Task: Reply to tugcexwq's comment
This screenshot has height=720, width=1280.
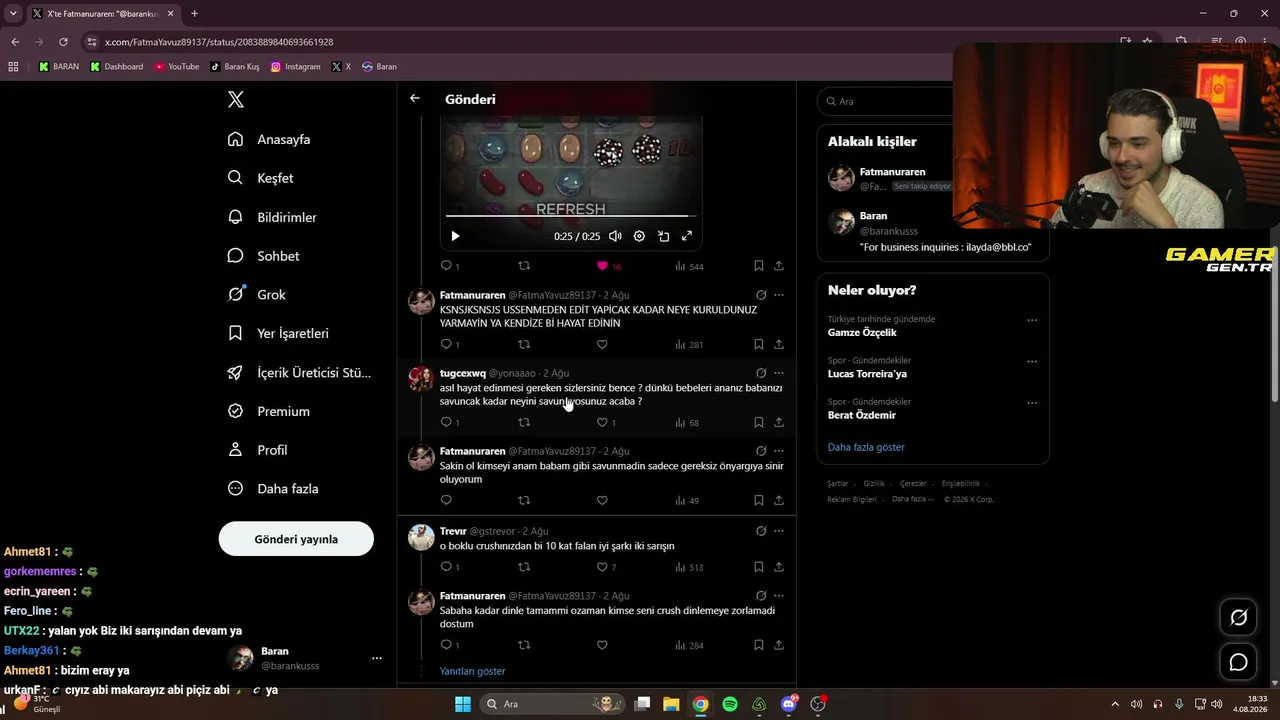Action: click(x=446, y=423)
